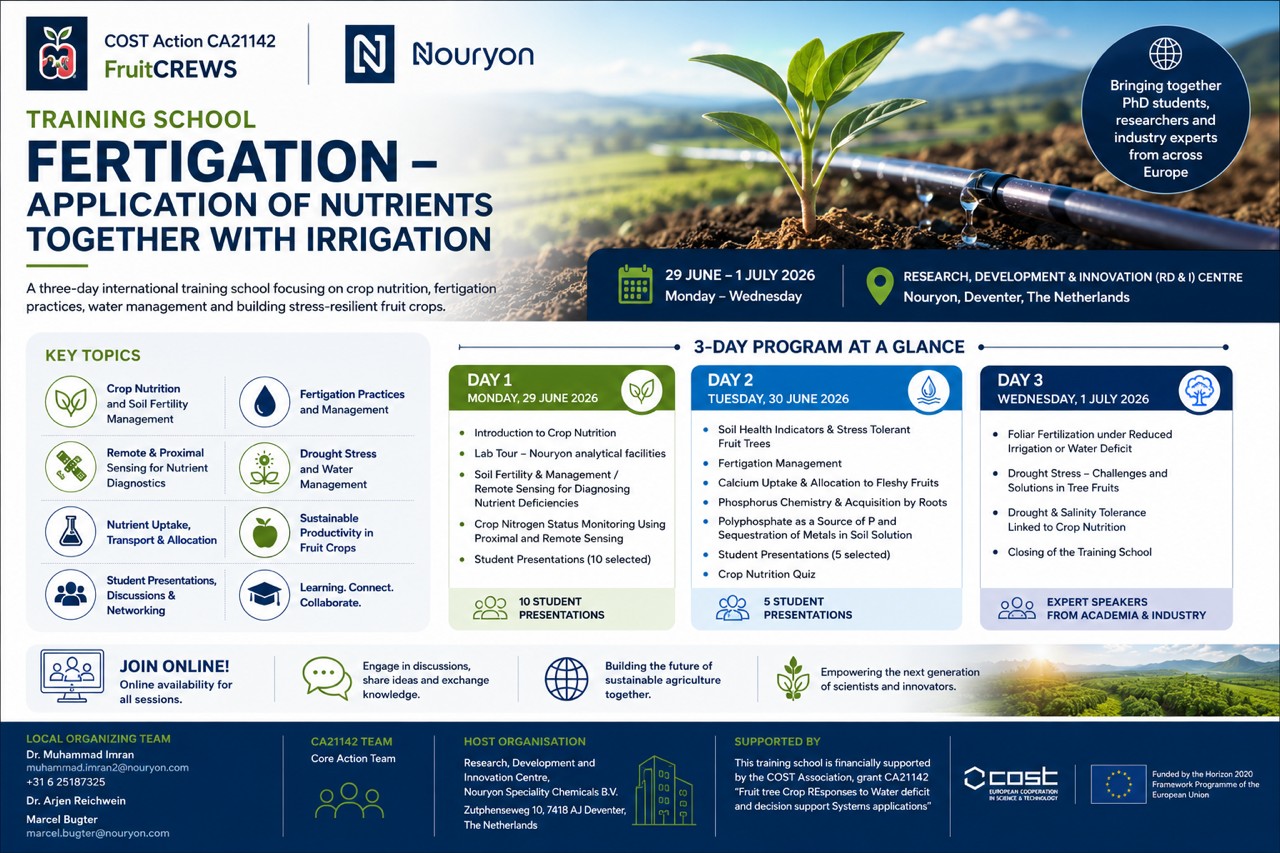Click the water drop Fertigation Practices icon
Image resolution: width=1280 pixels, height=853 pixels.
(265, 402)
